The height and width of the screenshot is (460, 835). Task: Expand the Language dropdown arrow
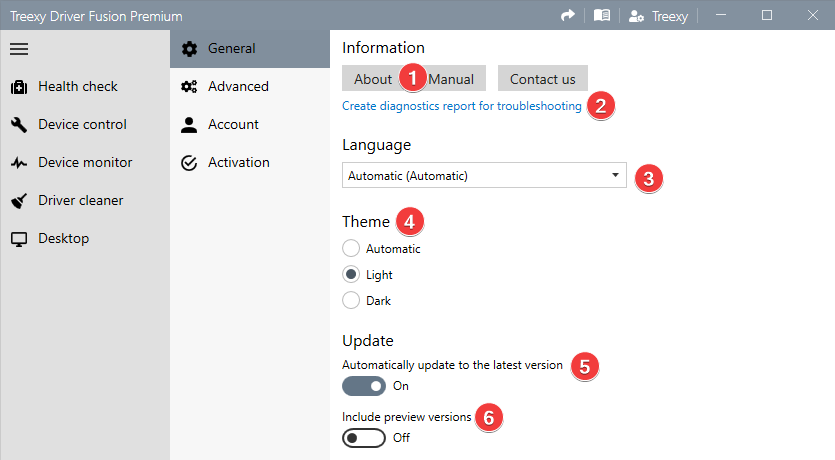(615, 175)
